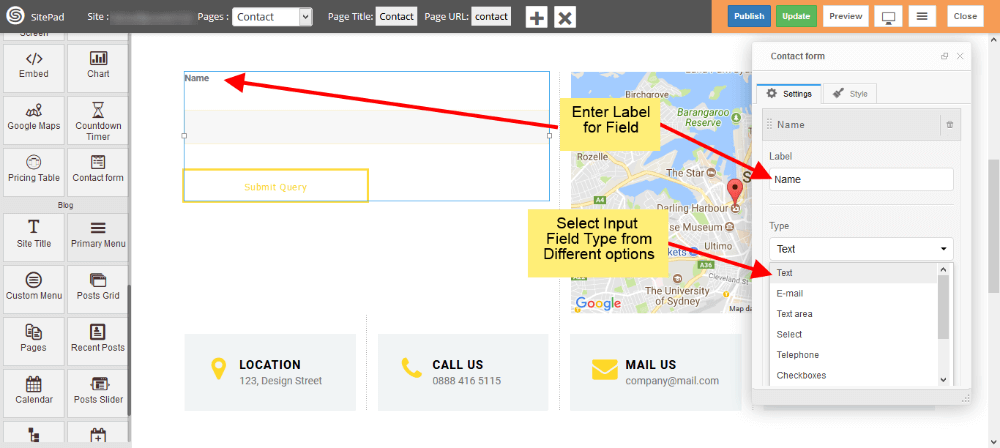The height and width of the screenshot is (448, 1000).
Task: Click the yellow mail envelope icon
Action: tap(605, 370)
